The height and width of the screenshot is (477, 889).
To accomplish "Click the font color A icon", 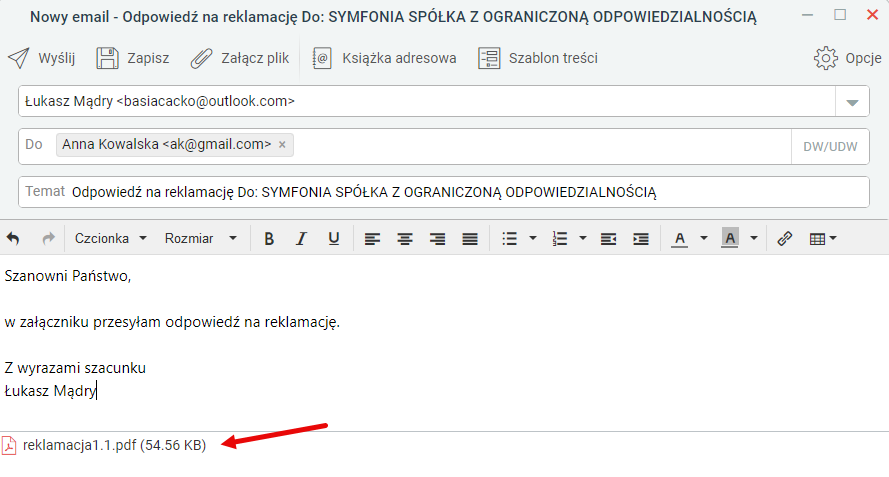I will (680, 239).
